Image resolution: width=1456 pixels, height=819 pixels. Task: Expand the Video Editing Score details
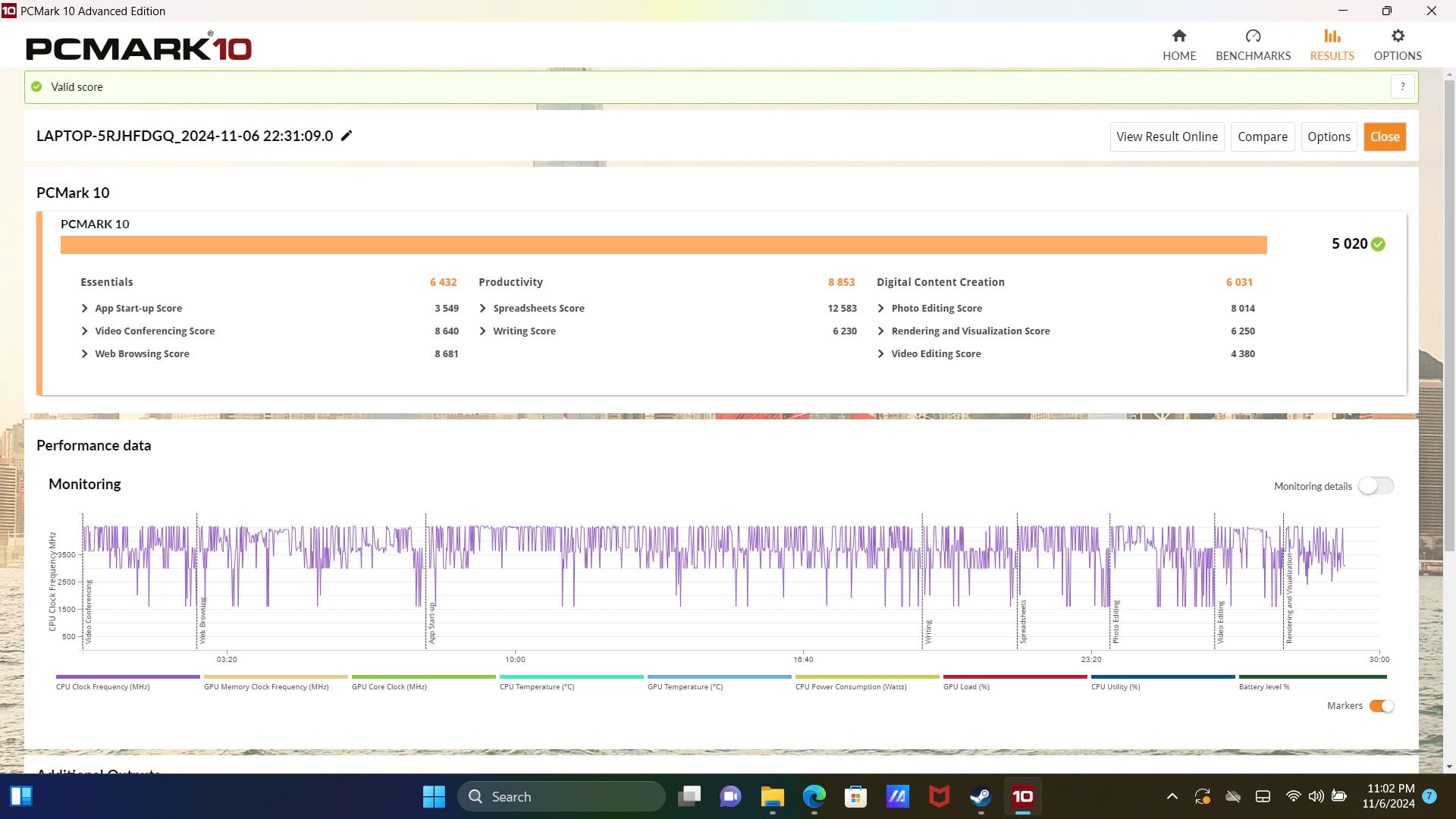coord(882,353)
